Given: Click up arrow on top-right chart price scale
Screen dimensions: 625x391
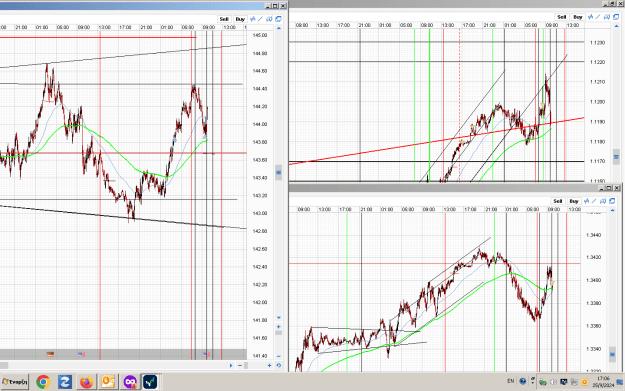Looking at the screenshot, I should [616, 26].
